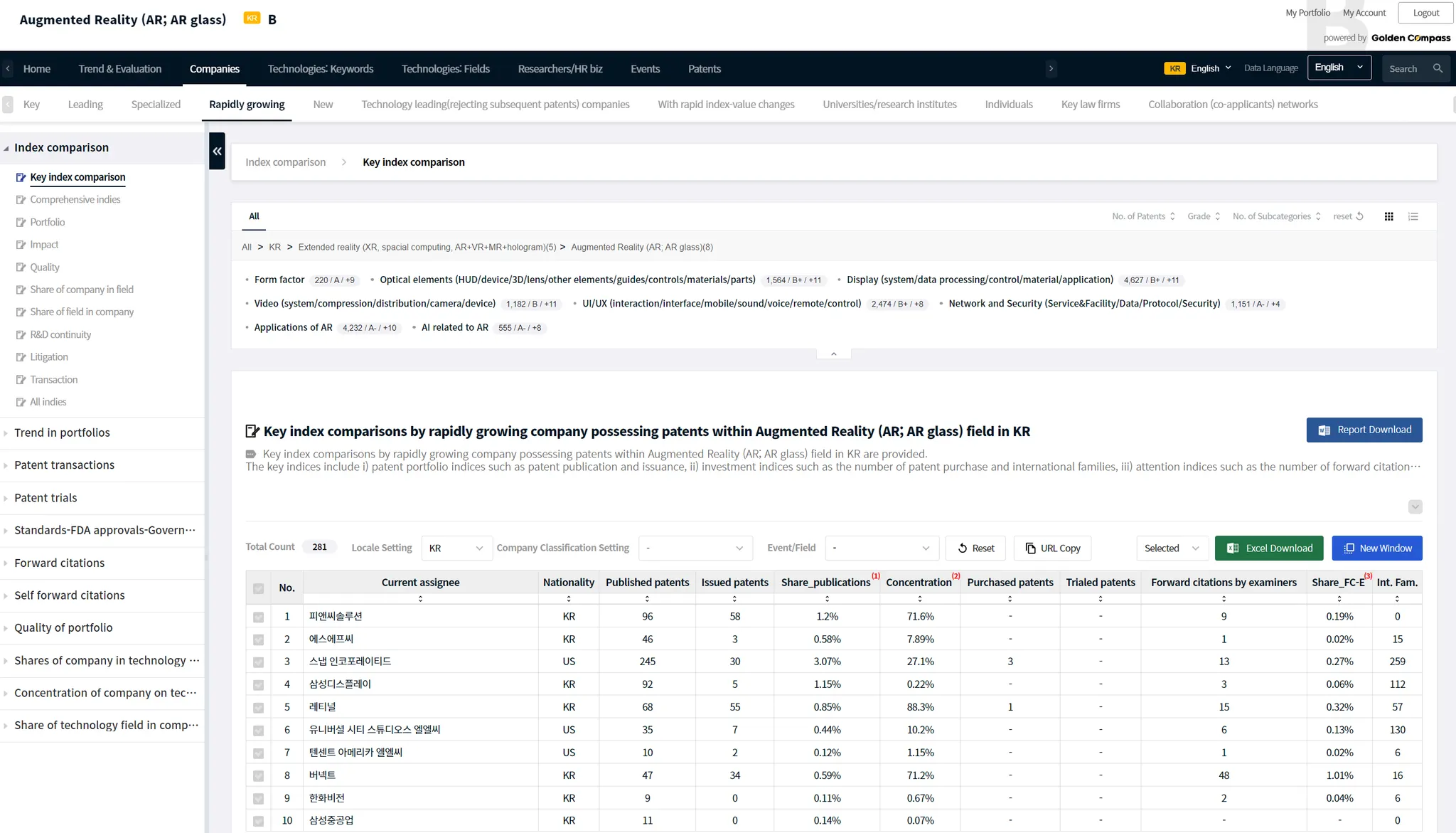The width and height of the screenshot is (1456, 833).
Task: Switch to the Specialized tab
Action: (156, 105)
